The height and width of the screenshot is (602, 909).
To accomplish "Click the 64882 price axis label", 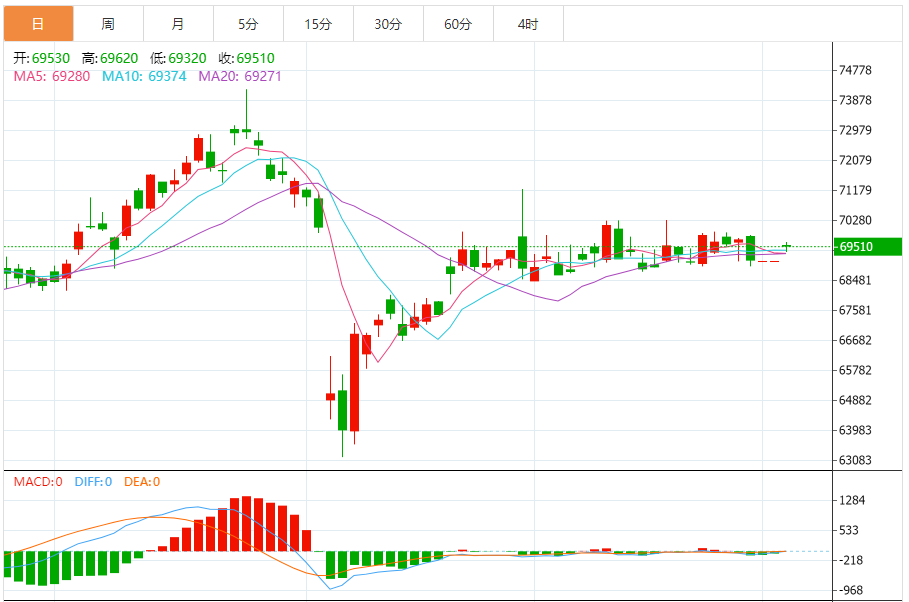I will [856, 400].
